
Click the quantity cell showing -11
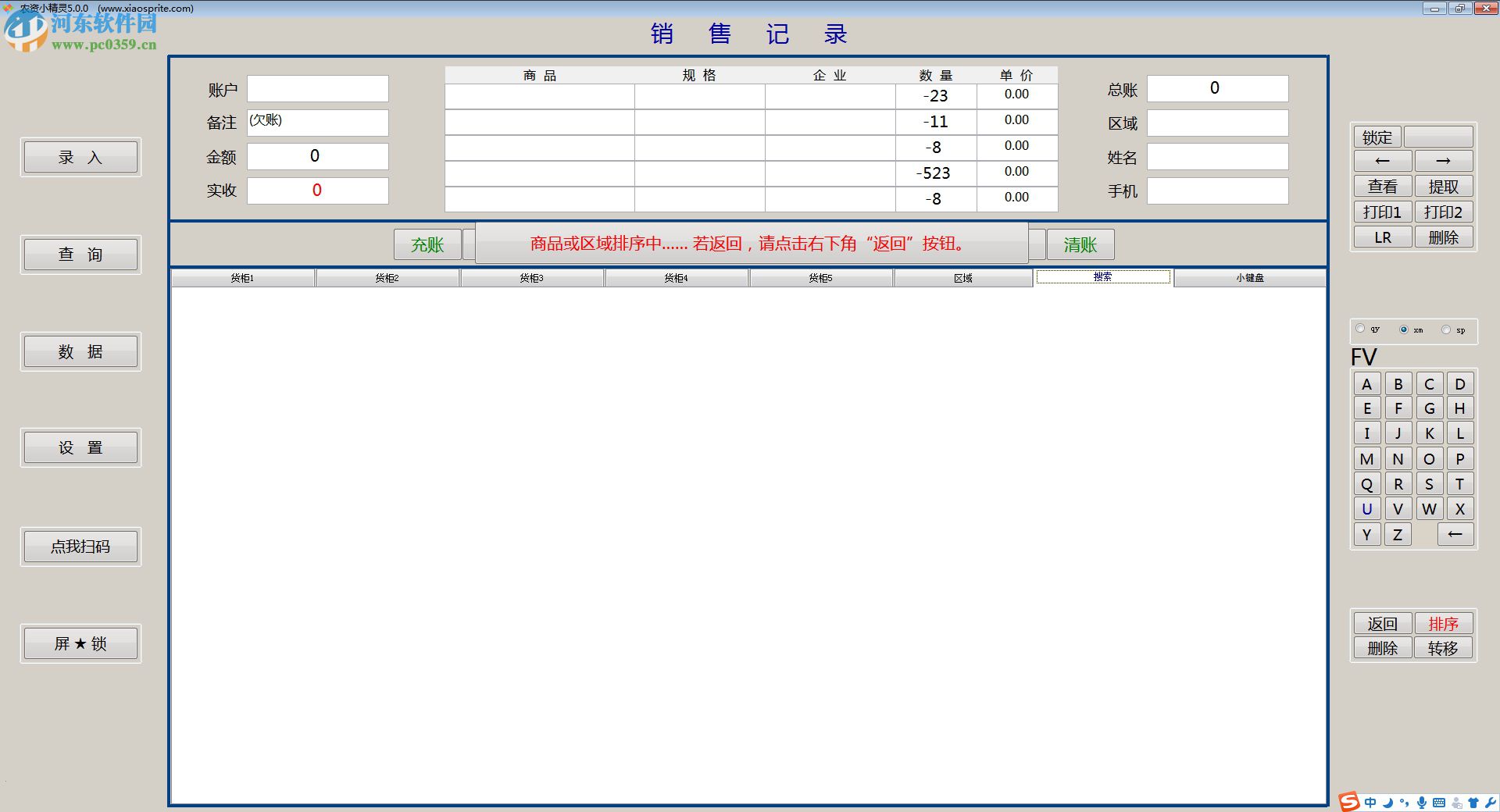pyautogui.click(x=936, y=122)
